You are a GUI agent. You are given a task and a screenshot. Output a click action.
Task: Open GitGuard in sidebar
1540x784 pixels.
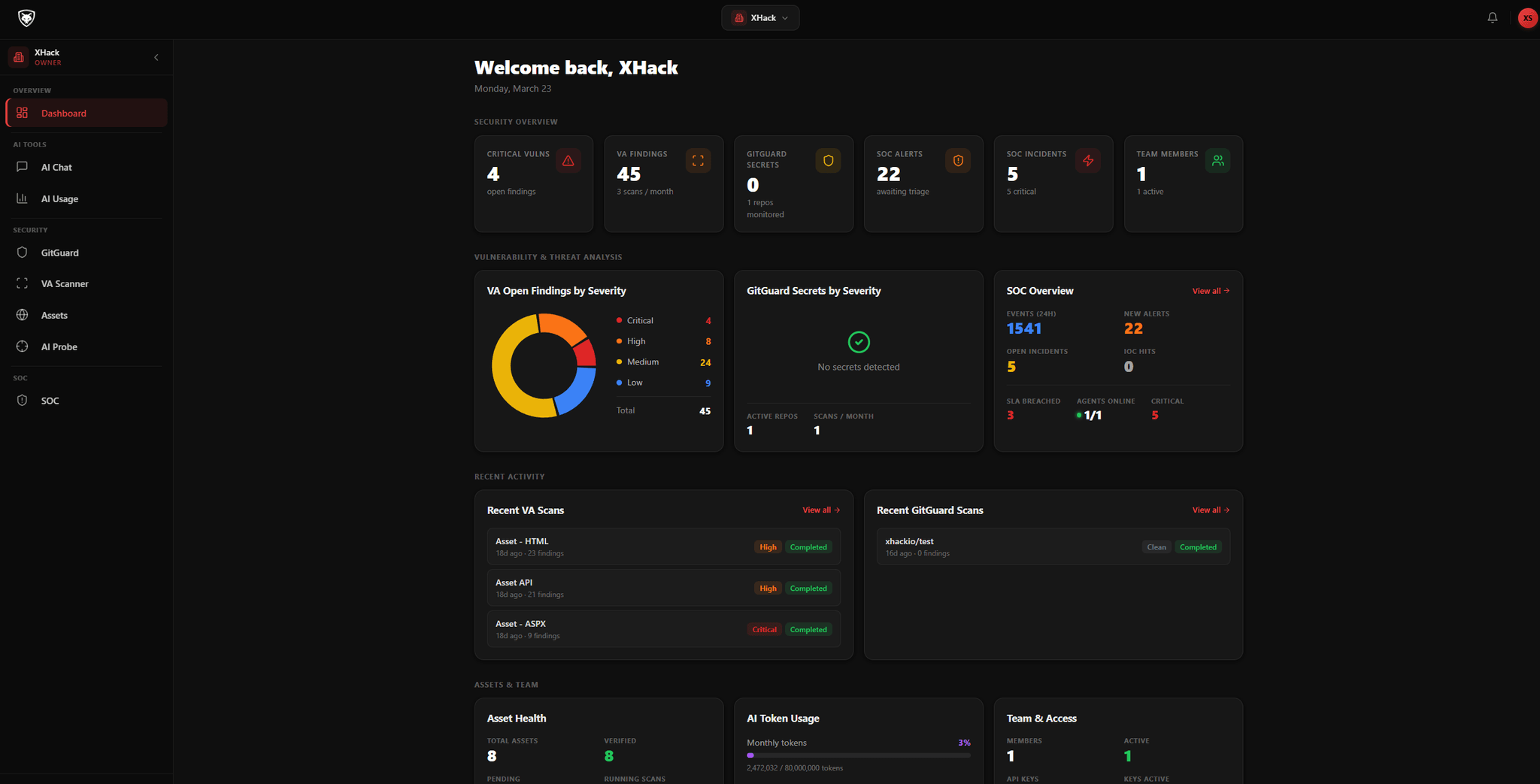[x=86, y=253]
